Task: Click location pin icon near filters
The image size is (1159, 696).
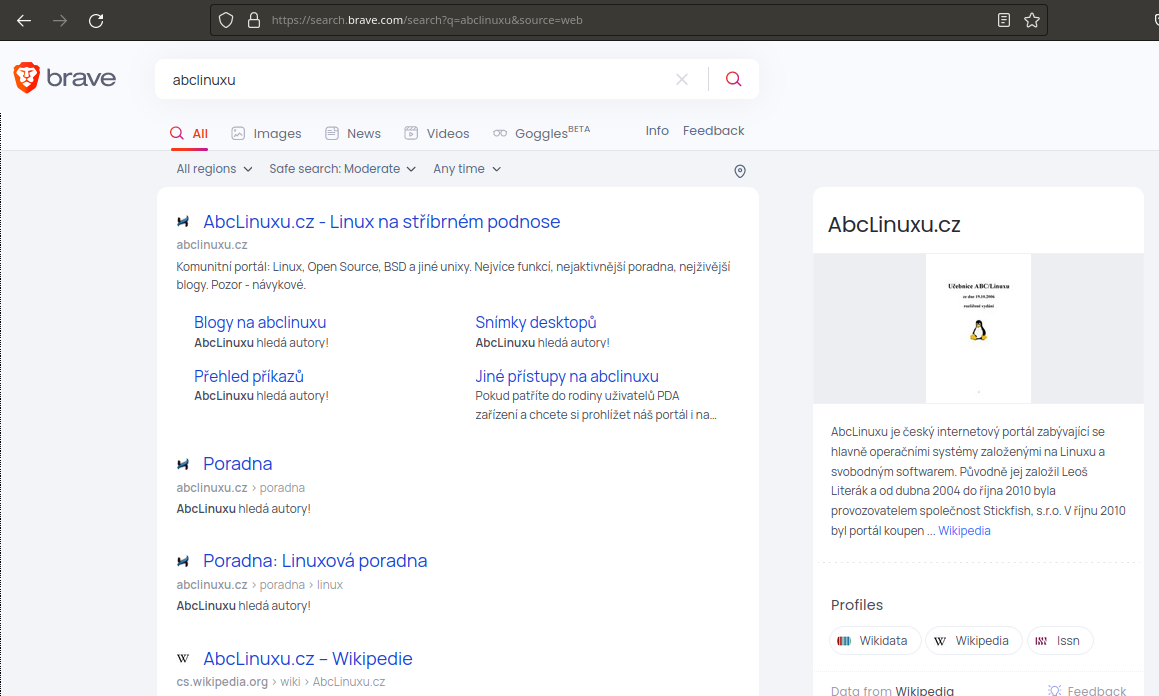Action: [740, 171]
